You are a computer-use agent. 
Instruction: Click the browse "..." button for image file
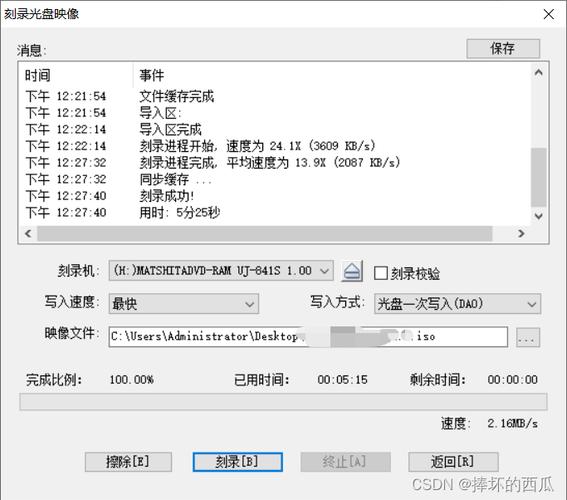pos(528,337)
